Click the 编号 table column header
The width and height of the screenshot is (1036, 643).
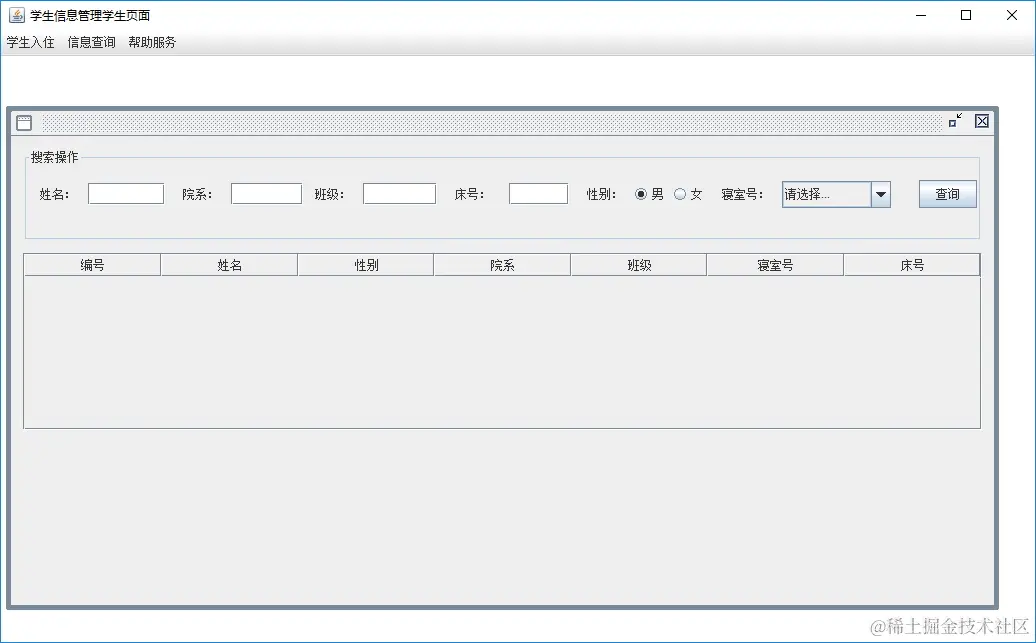[x=92, y=264]
